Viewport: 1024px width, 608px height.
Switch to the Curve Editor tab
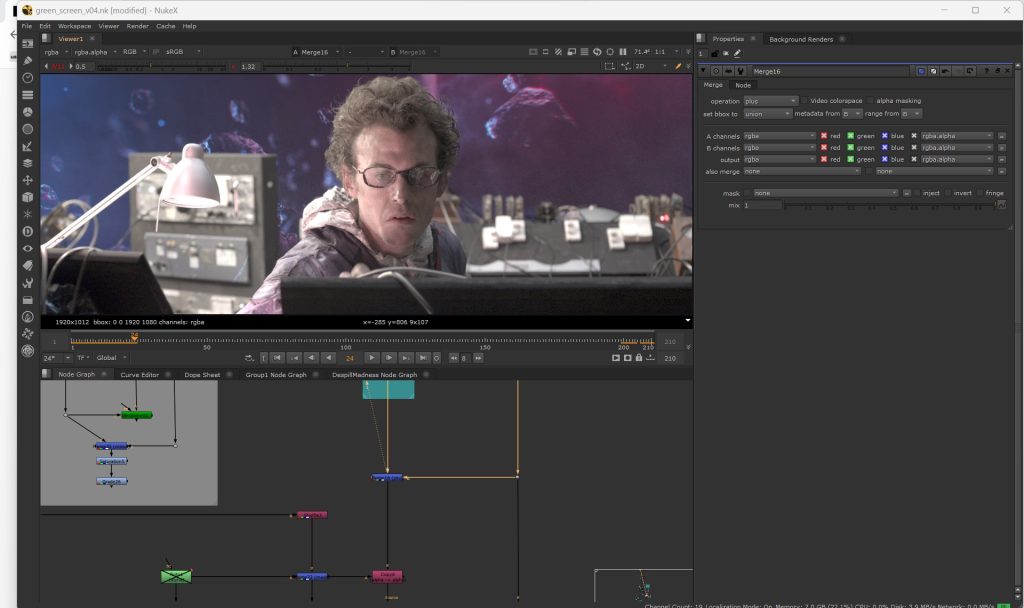pyautogui.click(x=140, y=375)
